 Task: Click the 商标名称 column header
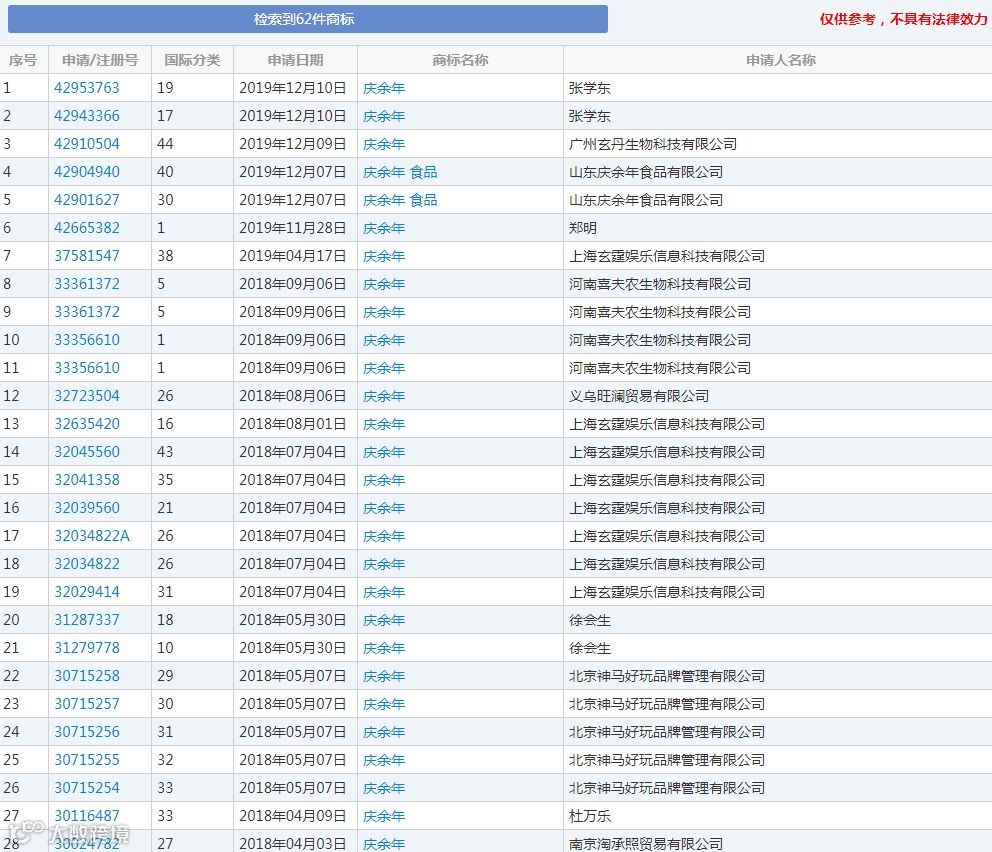[460, 60]
